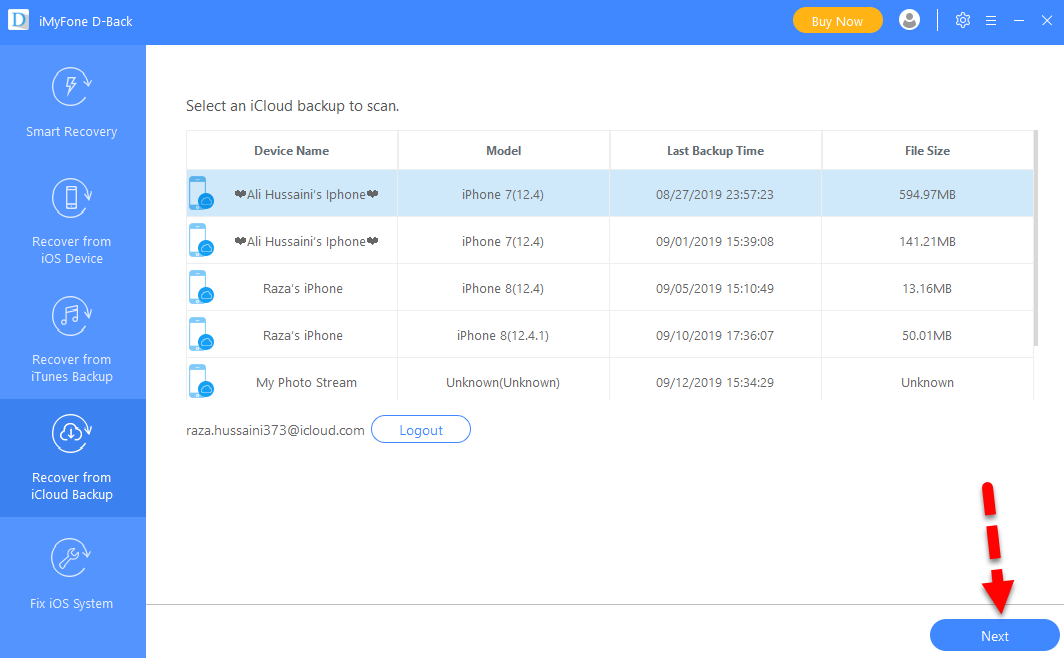
Task: Select the Recover from iOS Device icon
Action: 72,196
